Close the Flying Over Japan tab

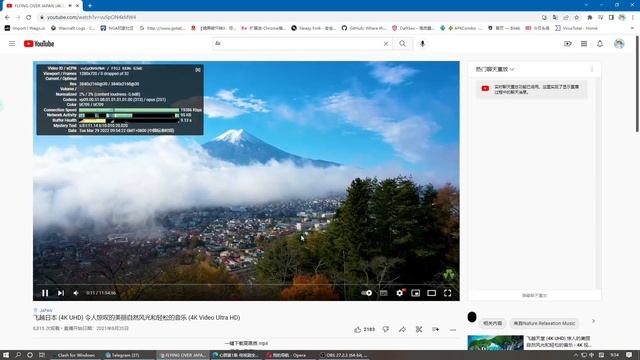tap(77, 6)
